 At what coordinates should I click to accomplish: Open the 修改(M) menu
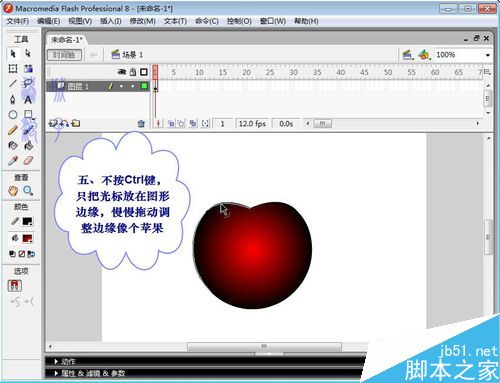[142, 21]
